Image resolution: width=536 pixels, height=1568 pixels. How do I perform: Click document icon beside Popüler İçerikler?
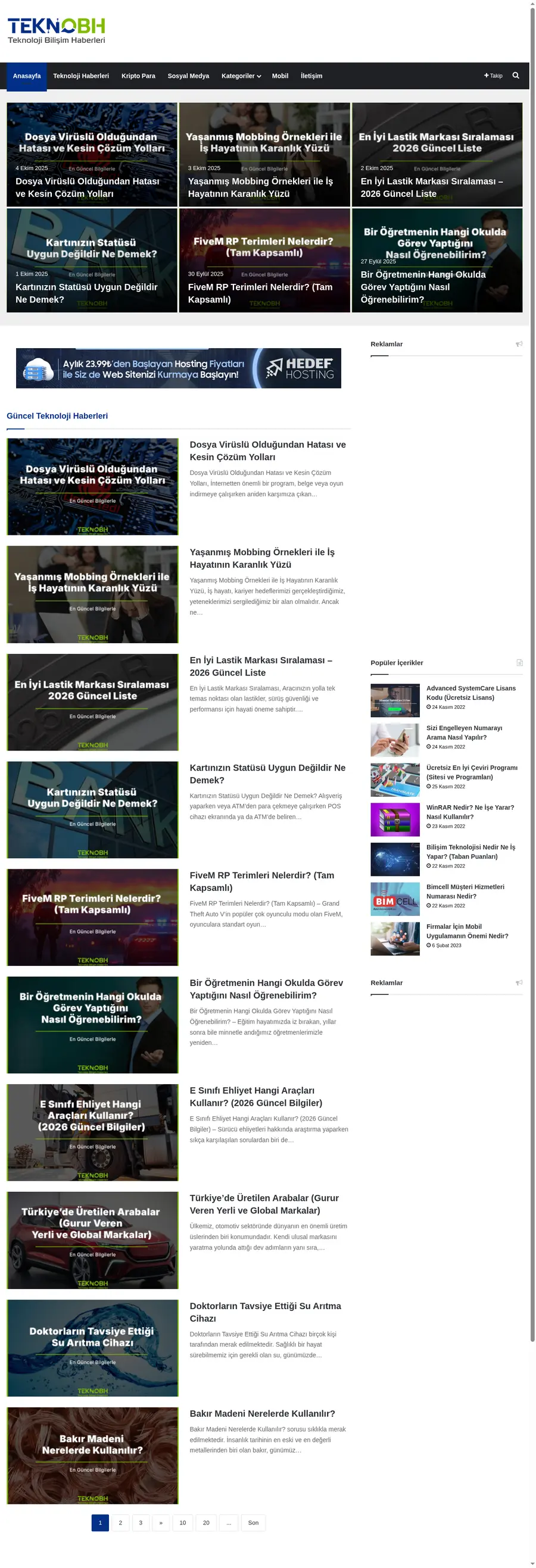pyautogui.click(x=519, y=662)
